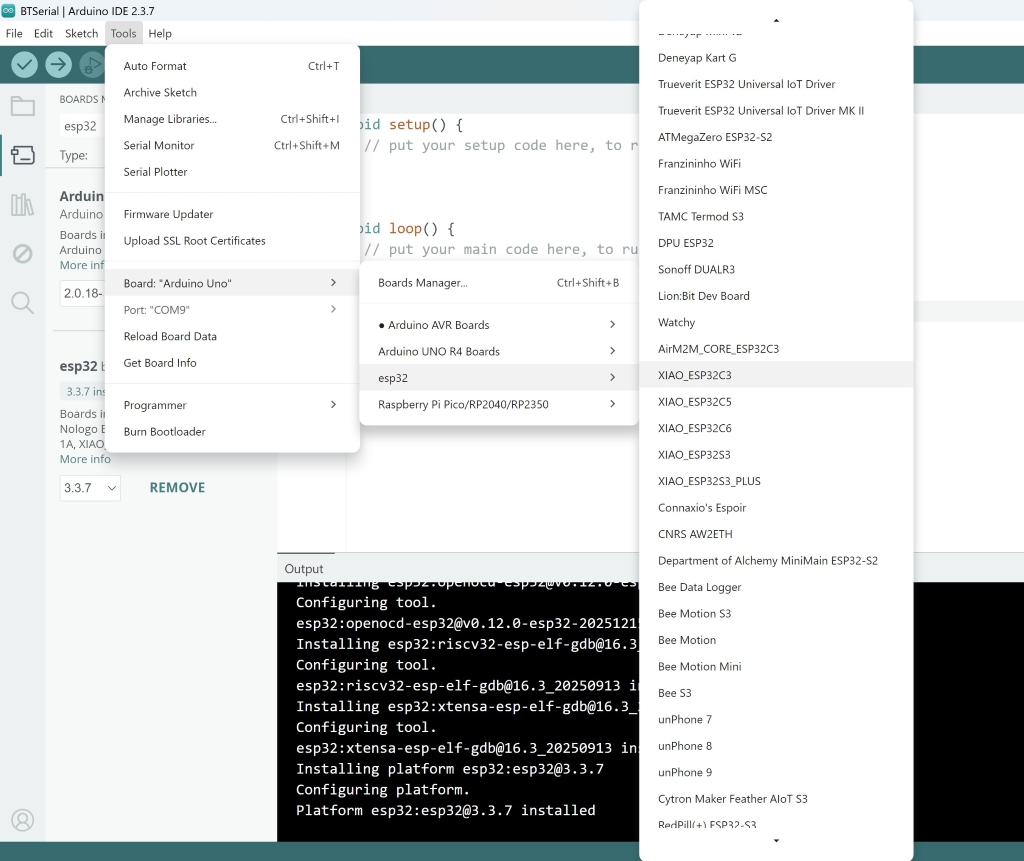Launch Serial Monitor from Tools menu
This screenshot has height=861, width=1024.
(x=232, y=146)
